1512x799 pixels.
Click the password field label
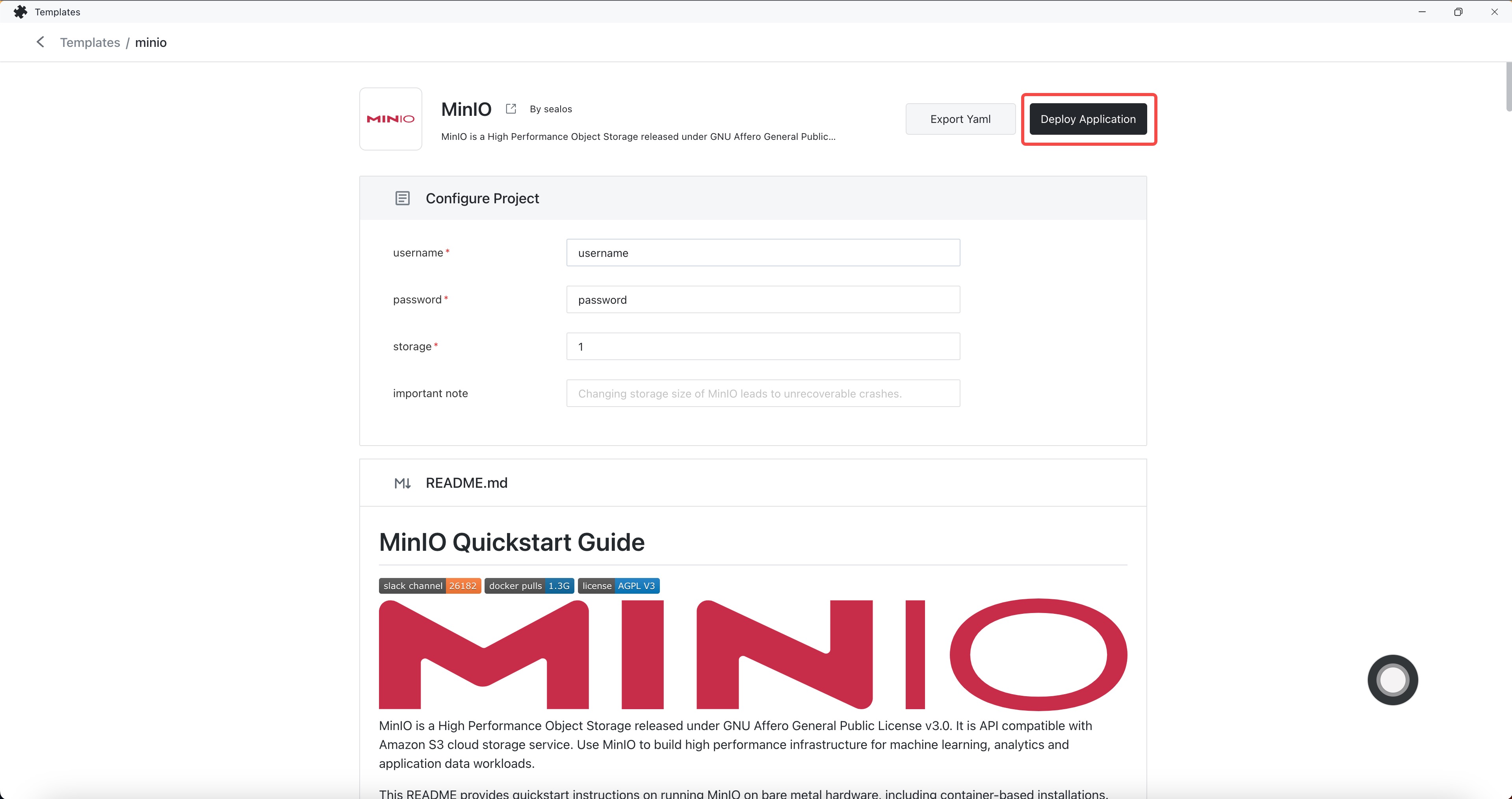click(x=417, y=300)
